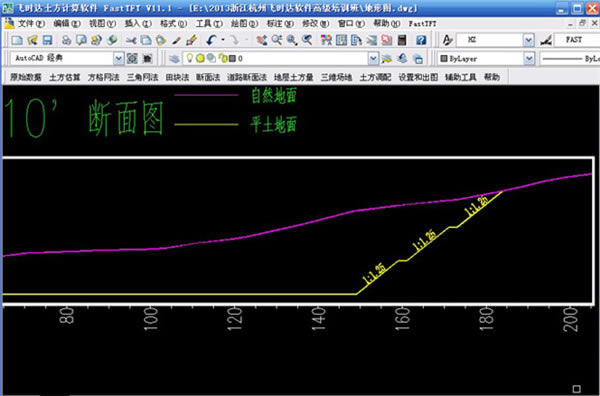Open the 绘图 menu
The image size is (600, 396).
click(245, 23)
